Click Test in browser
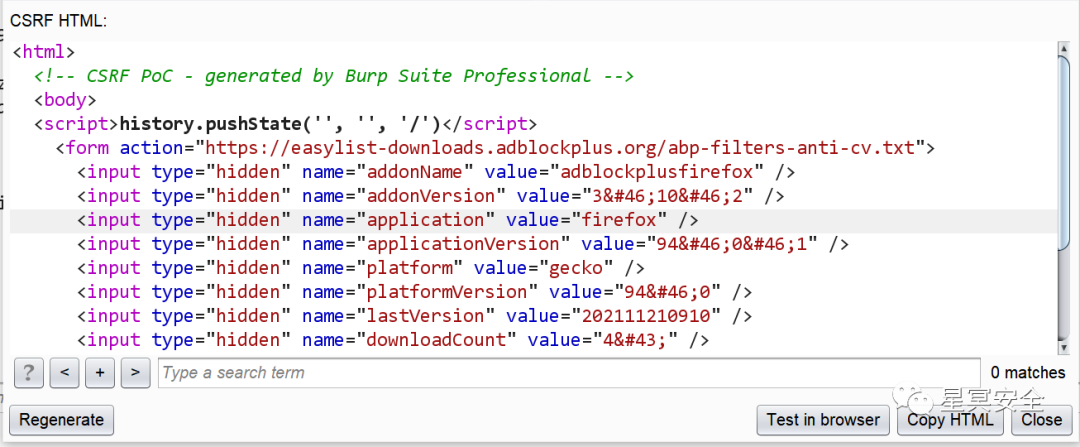The height and width of the screenshot is (447, 1080). (822, 420)
